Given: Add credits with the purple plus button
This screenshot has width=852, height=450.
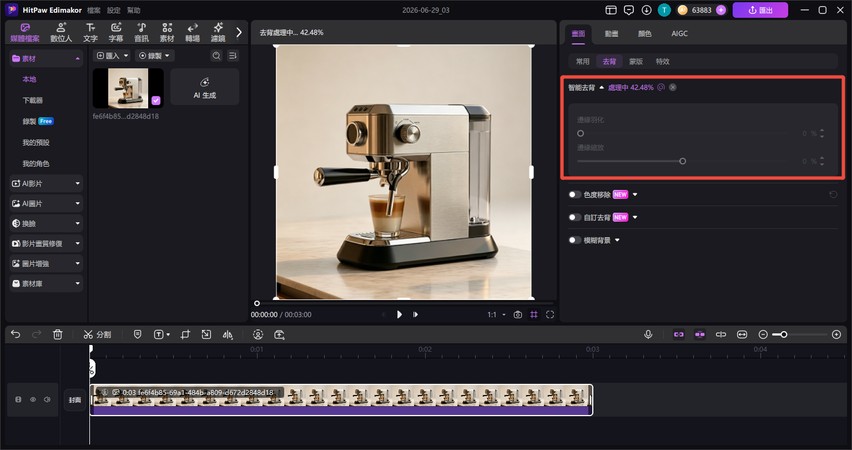Looking at the screenshot, I should tap(721, 10).
